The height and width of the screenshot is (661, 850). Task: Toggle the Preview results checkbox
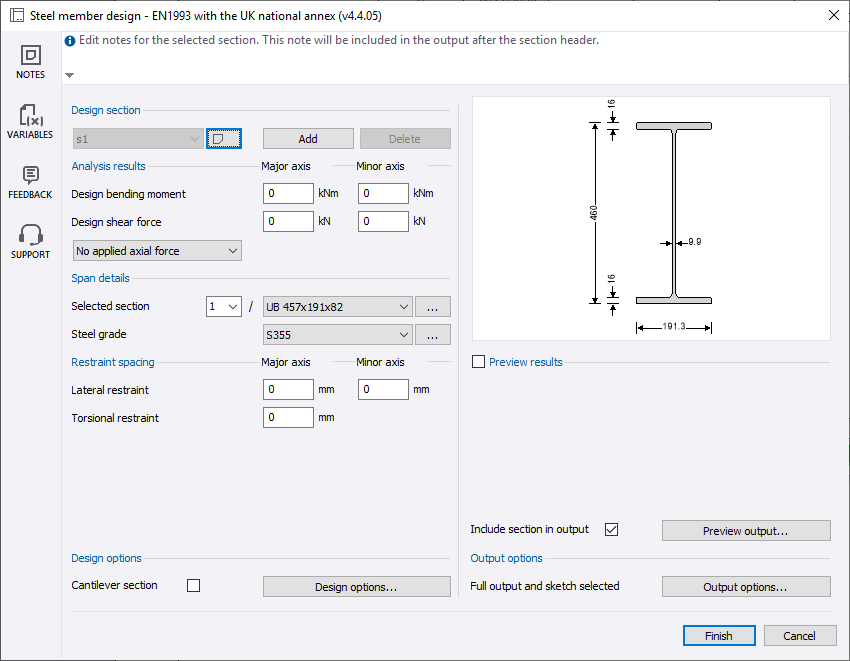479,362
